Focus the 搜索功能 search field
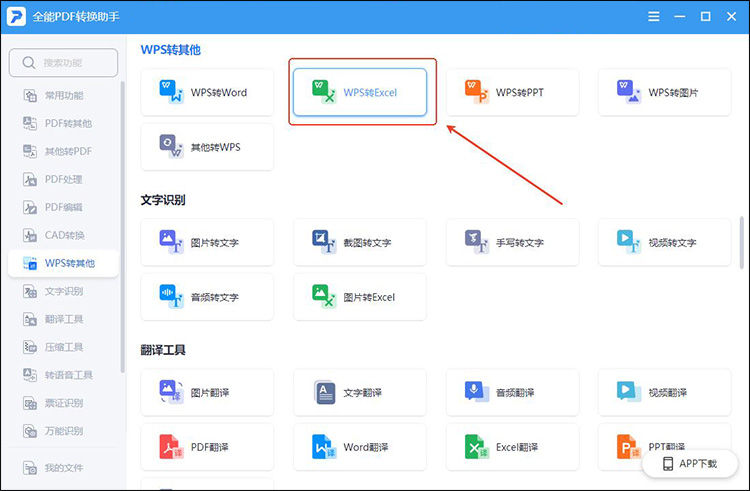750x491 pixels. click(x=63, y=63)
